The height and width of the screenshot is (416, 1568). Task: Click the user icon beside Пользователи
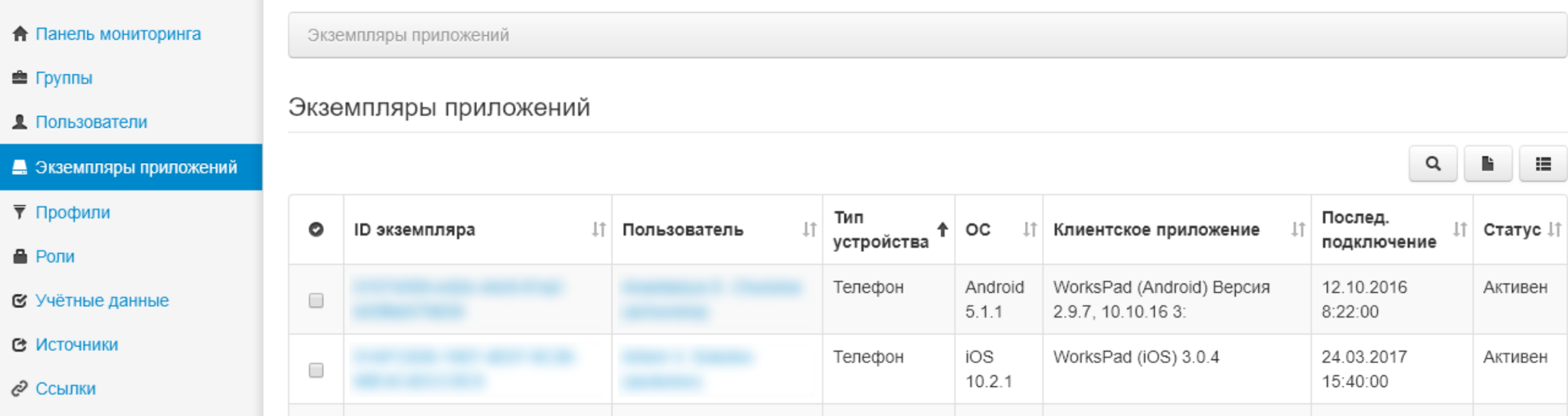20,122
